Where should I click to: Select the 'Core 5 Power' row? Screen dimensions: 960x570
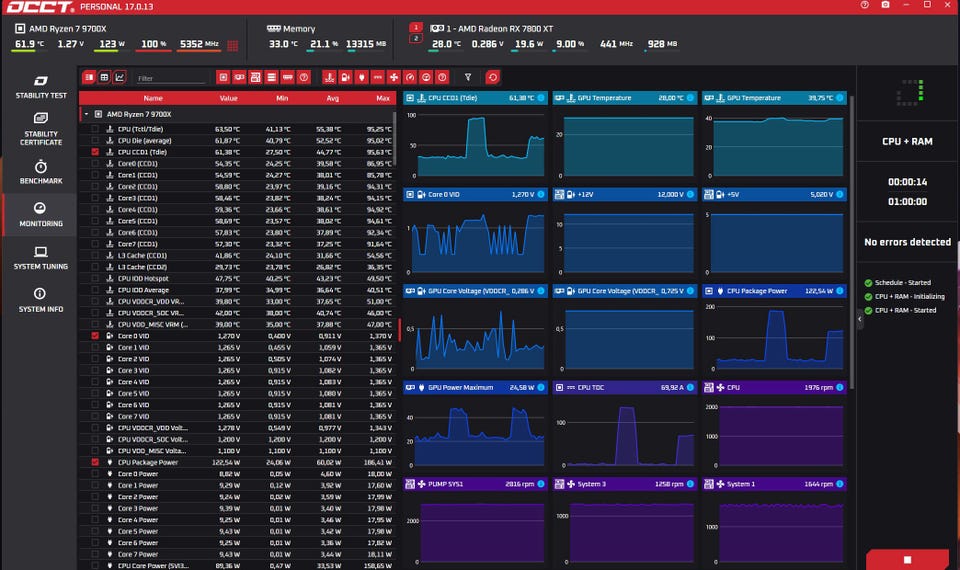(238, 531)
